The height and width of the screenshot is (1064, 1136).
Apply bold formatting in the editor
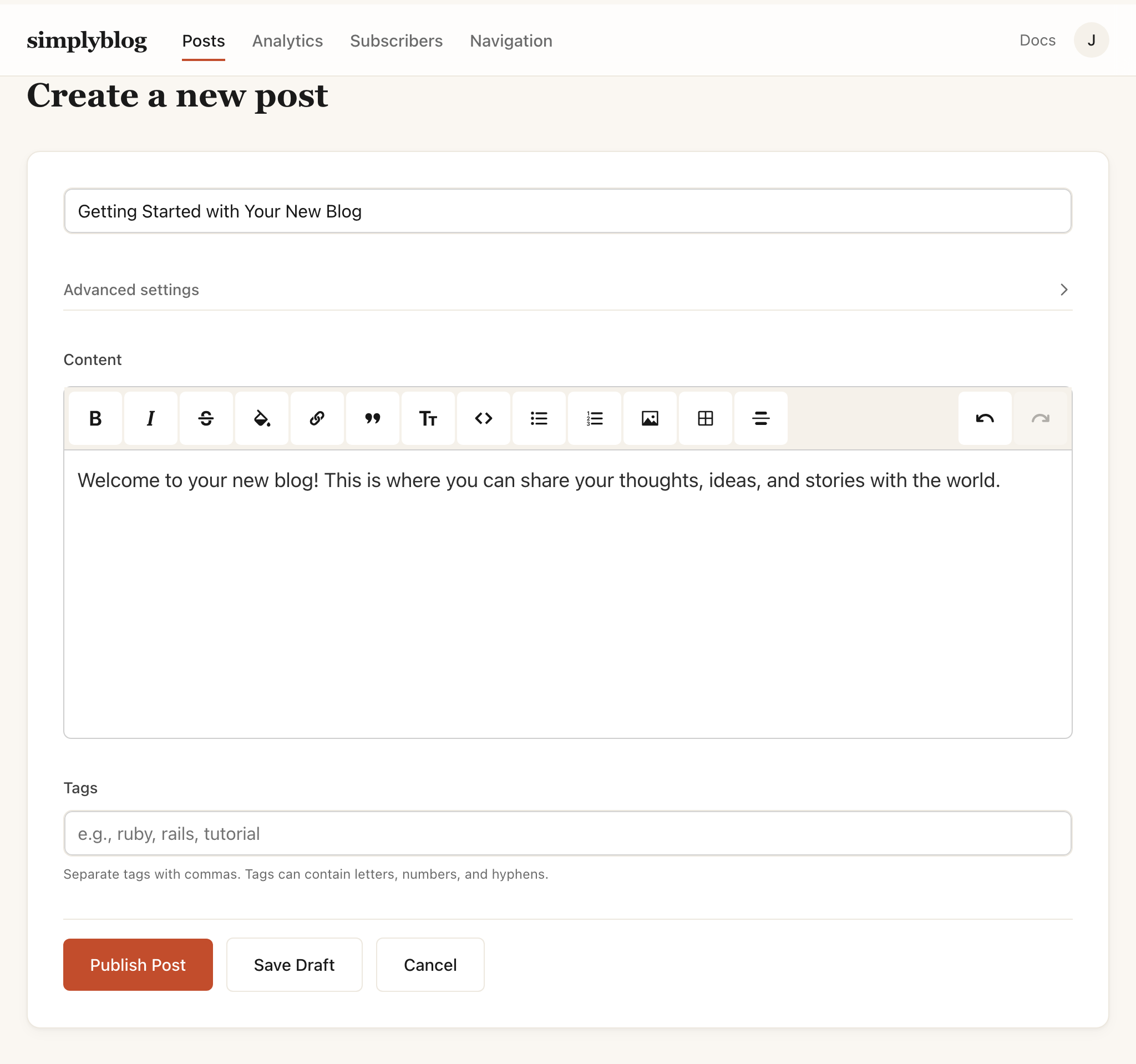pos(95,418)
